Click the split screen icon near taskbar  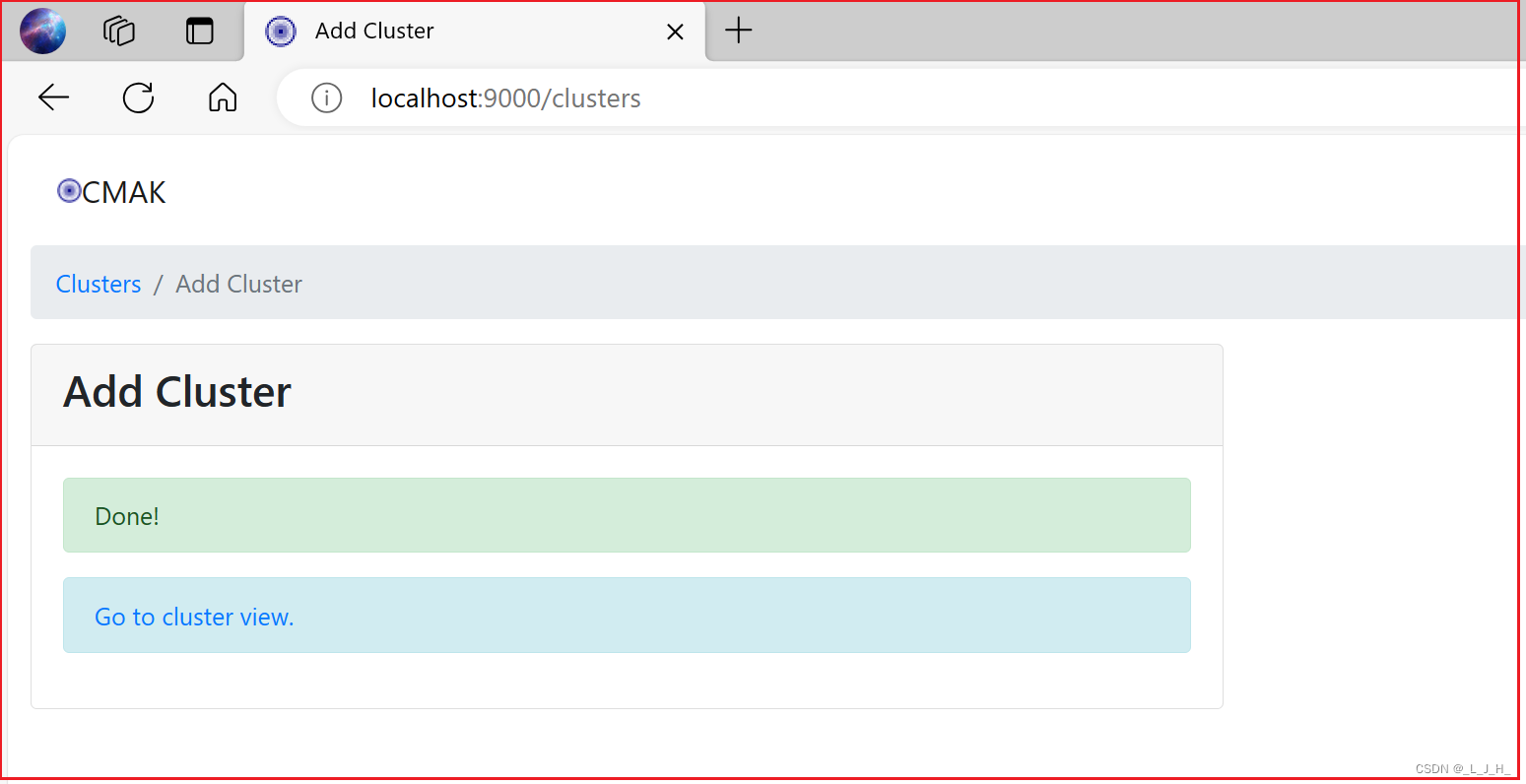pyautogui.click(x=199, y=31)
